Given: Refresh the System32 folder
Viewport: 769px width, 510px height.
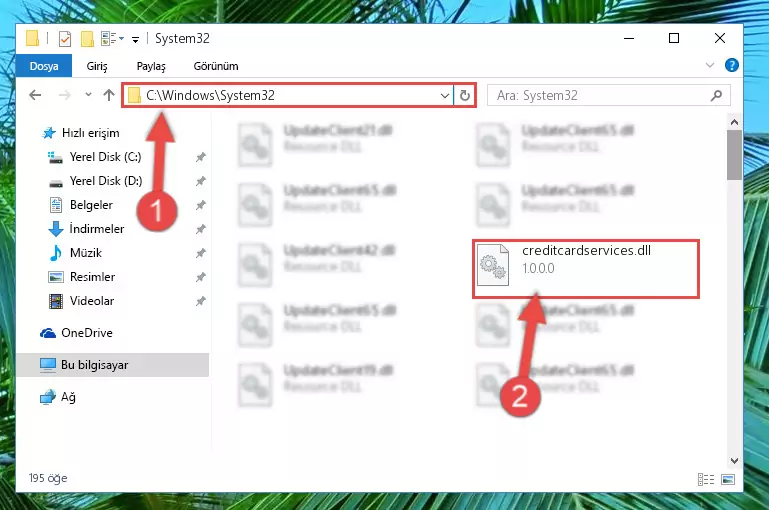Looking at the screenshot, I should coord(465,96).
